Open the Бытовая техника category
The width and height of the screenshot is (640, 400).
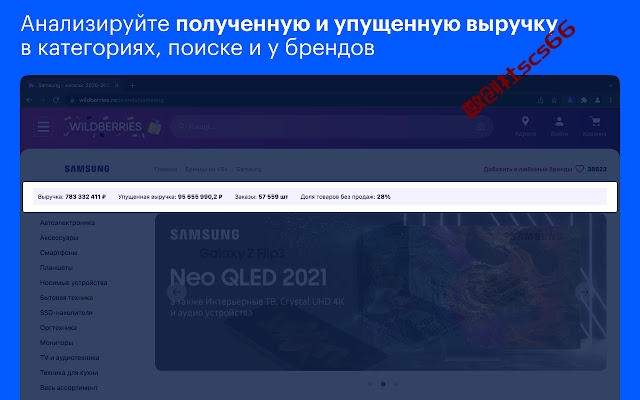click(66, 298)
